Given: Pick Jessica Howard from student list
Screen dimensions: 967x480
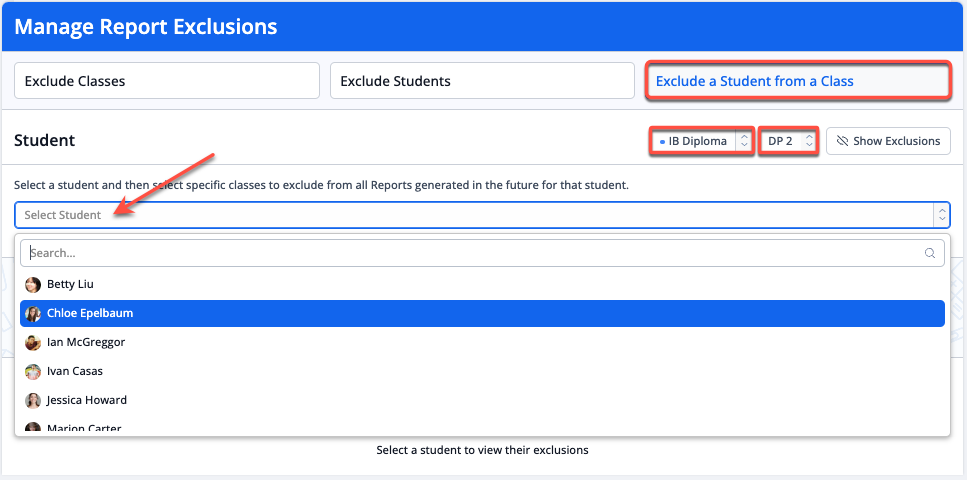Looking at the screenshot, I should (x=87, y=401).
